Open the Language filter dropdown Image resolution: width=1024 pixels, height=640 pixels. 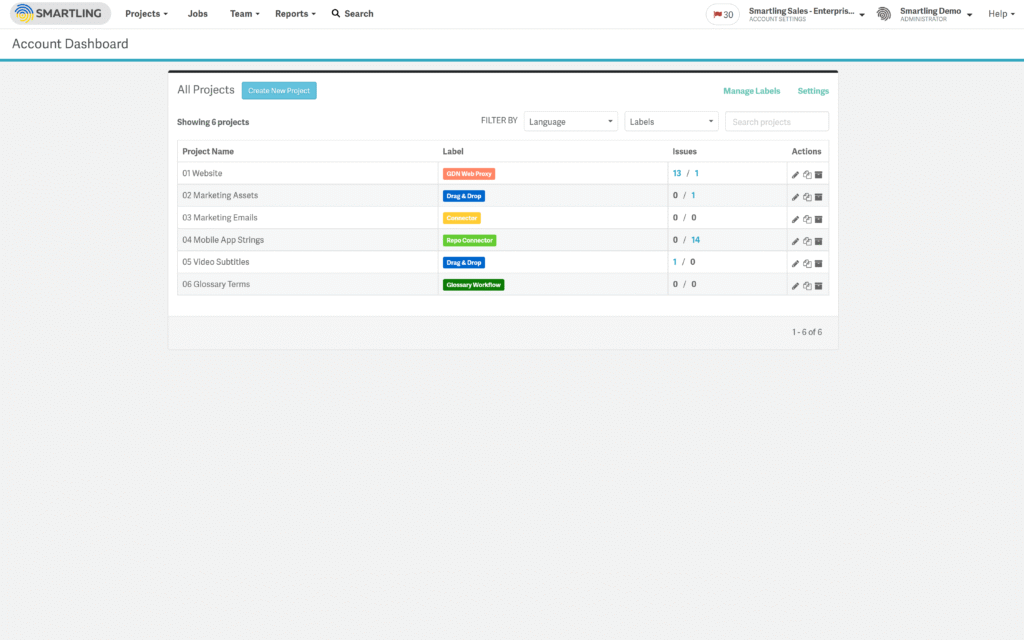[x=570, y=120]
